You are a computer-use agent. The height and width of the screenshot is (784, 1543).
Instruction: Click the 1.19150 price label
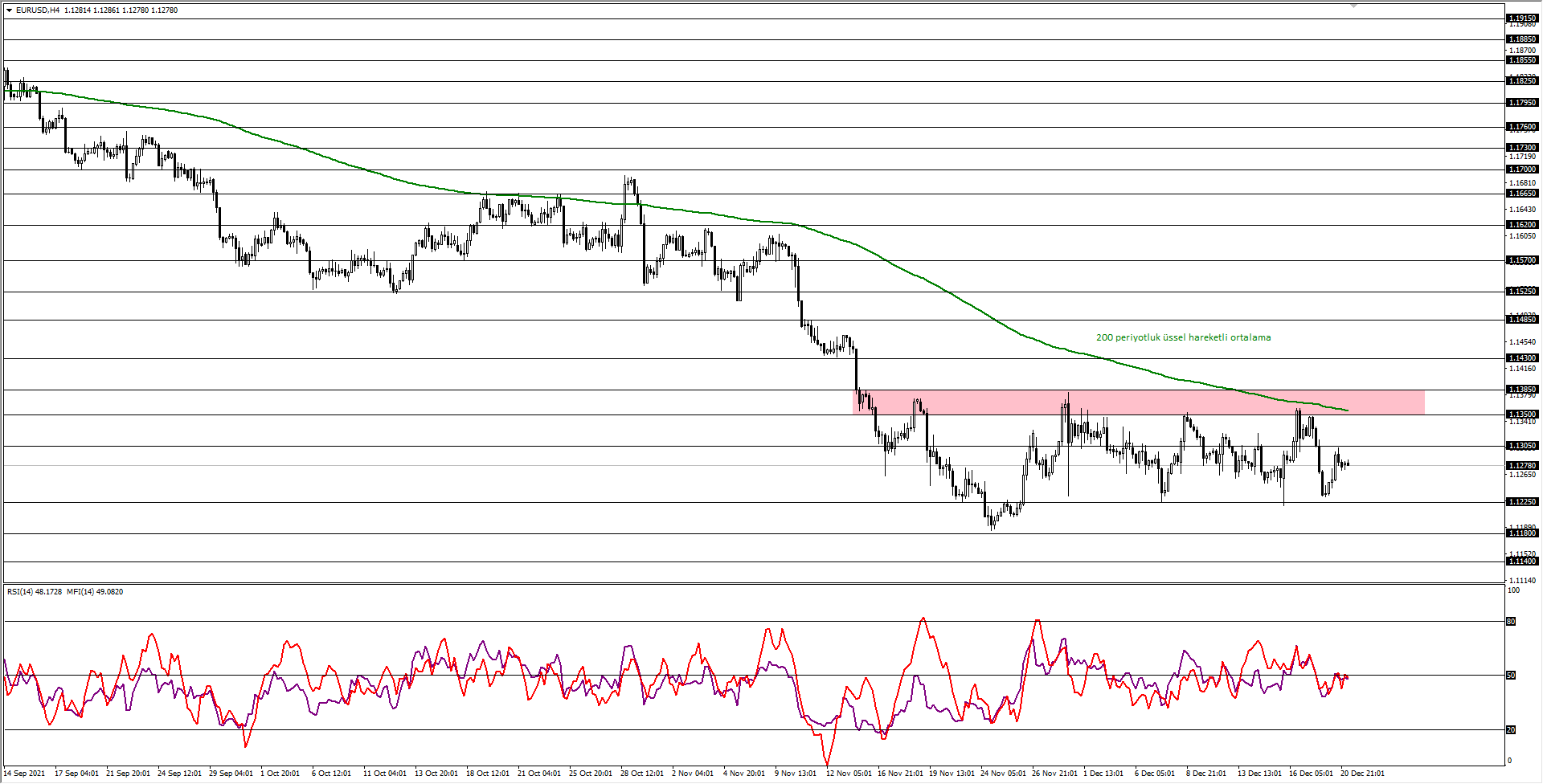coord(1525,16)
